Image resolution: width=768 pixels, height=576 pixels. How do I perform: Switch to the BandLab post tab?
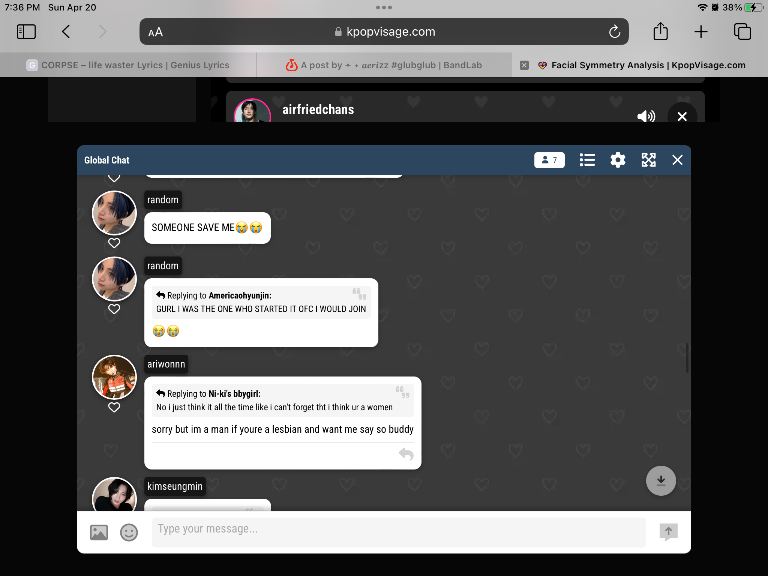pyautogui.click(x=384, y=65)
